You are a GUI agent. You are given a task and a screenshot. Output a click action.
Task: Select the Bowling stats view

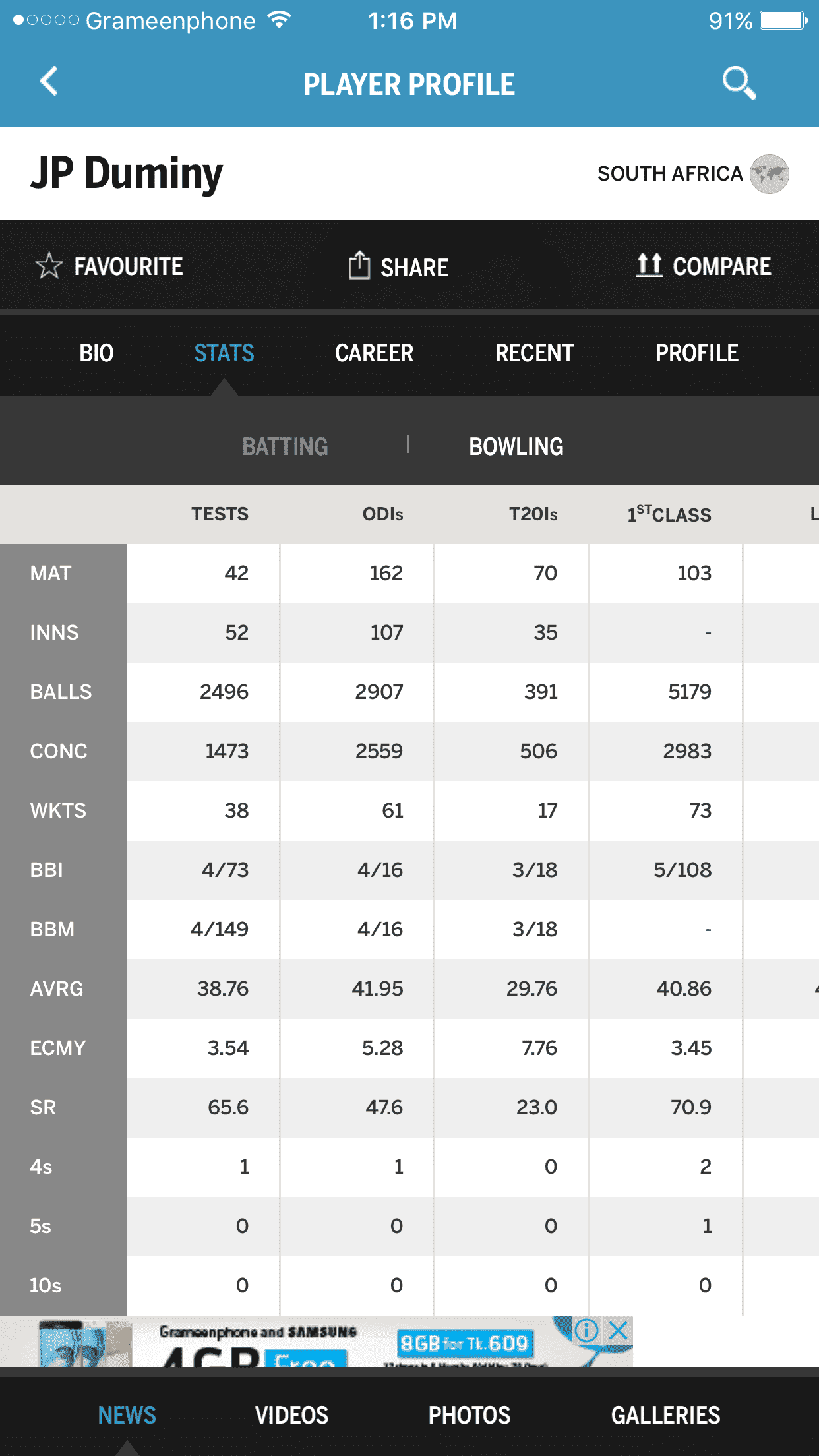[516, 446]
